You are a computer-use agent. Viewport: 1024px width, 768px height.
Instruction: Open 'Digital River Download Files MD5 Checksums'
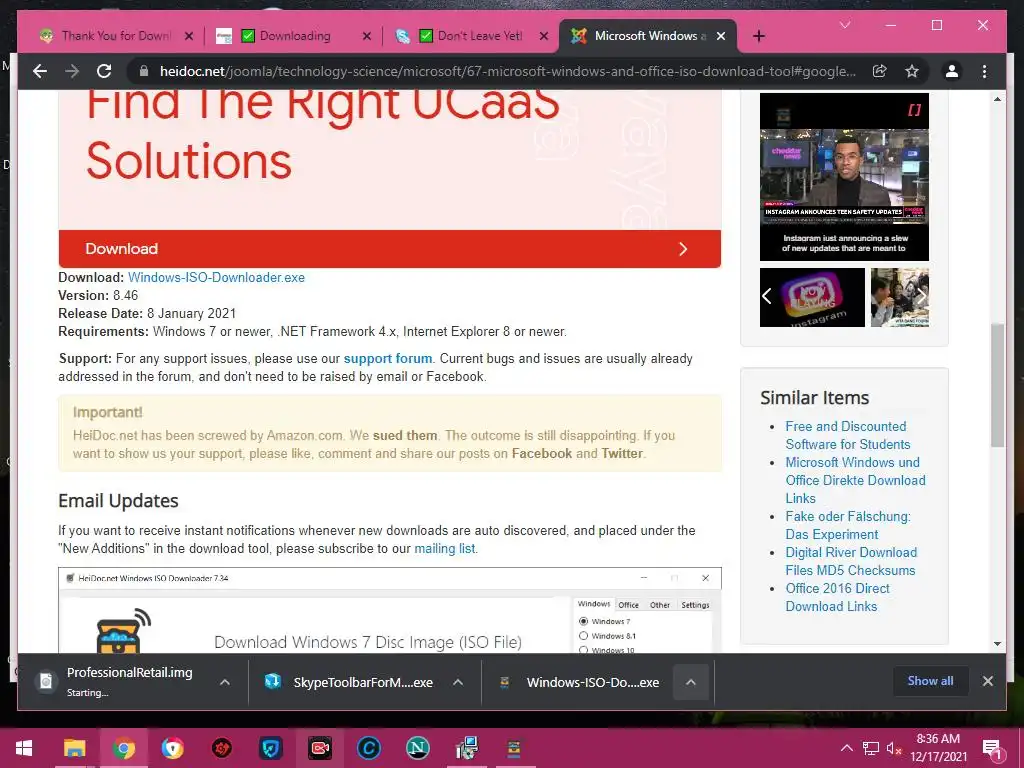click(x=851, y=561)
